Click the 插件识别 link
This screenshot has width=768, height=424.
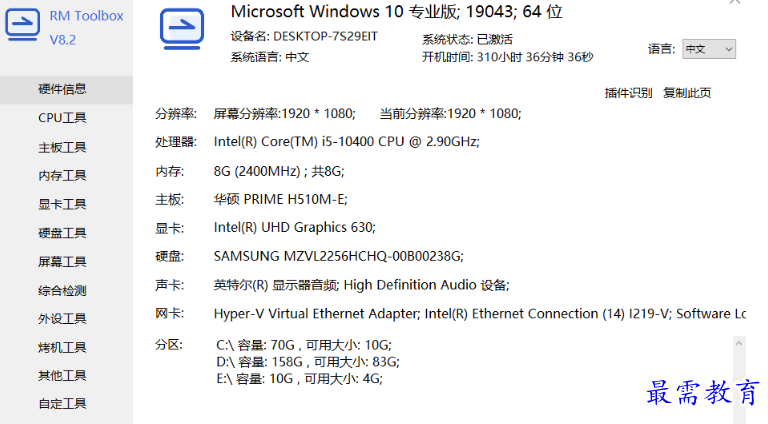[x=628, y=93]
